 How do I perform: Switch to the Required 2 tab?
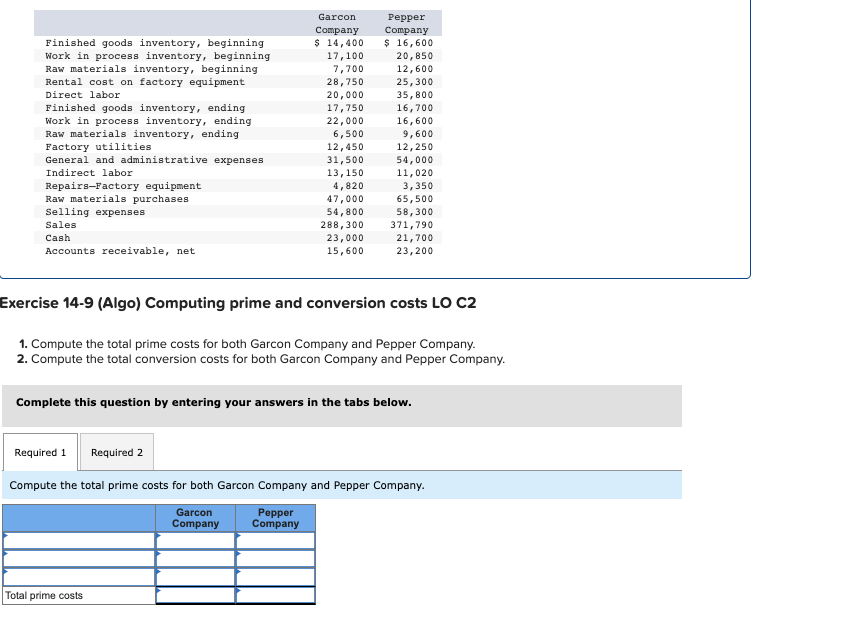click(x=116, y=451)
